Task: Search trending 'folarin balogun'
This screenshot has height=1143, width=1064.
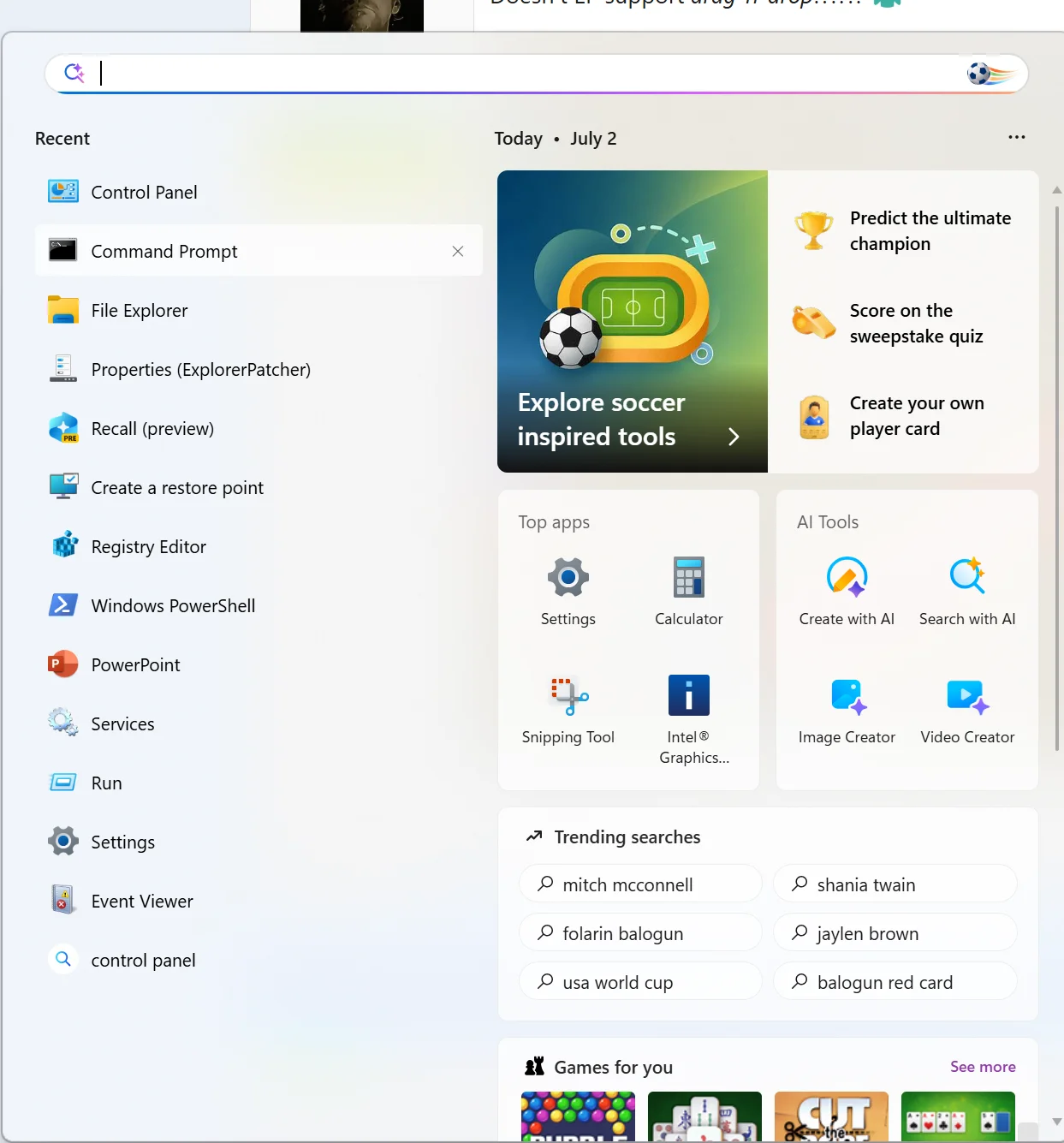Action: pyautogui.click(x=640, y=932)
